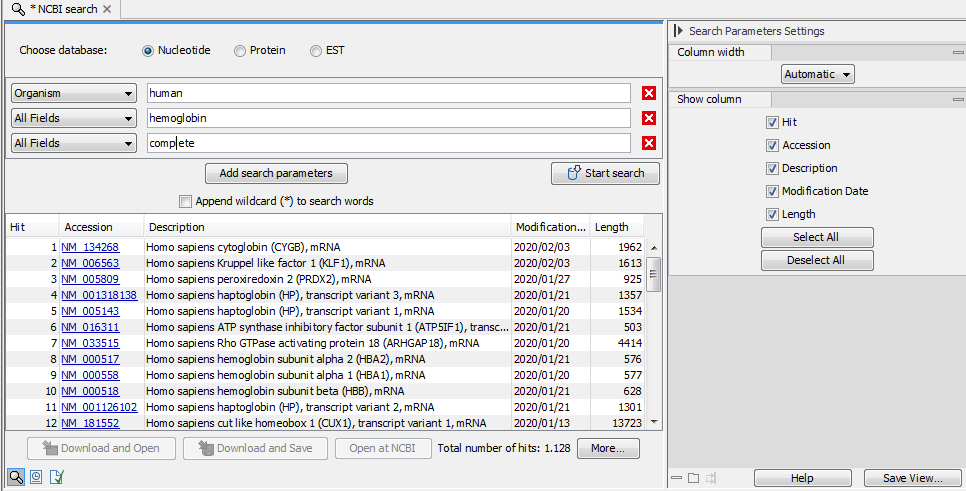Viewport: 966px width, 491px height.
Task: Uncheck the Modification Date column checkbox
Action: (x=772, y=191)
